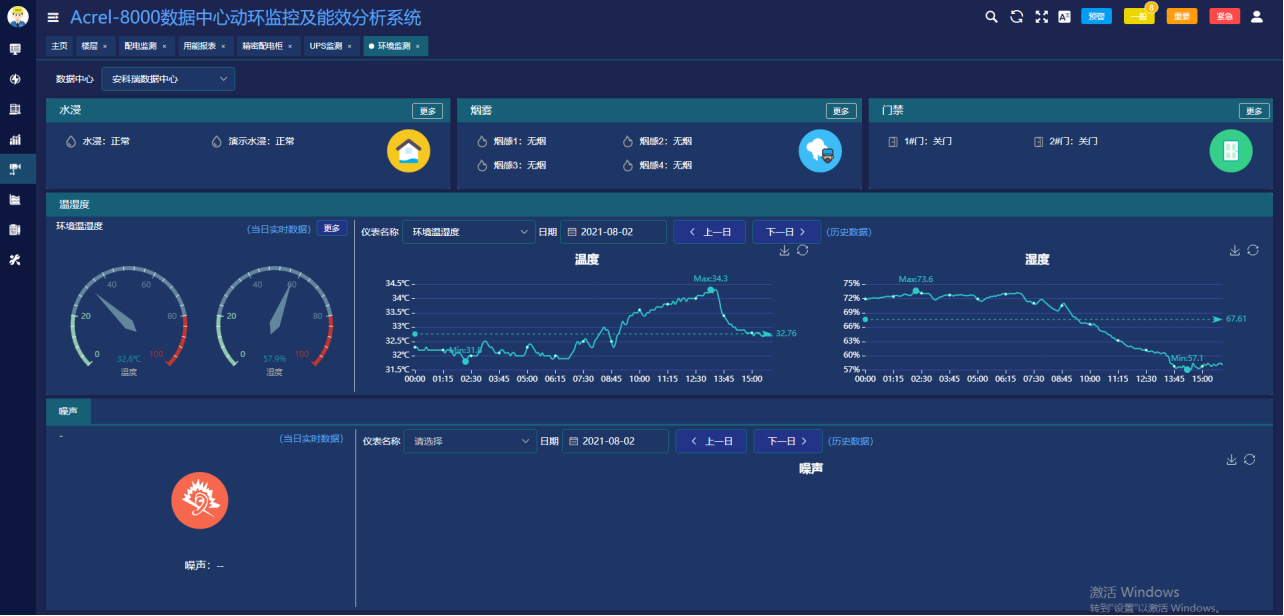Image resolution: width=1284 pixels, height=616 pixels.
Task: Open the area chart icon in sidebar
Action: tap(15, 199)
